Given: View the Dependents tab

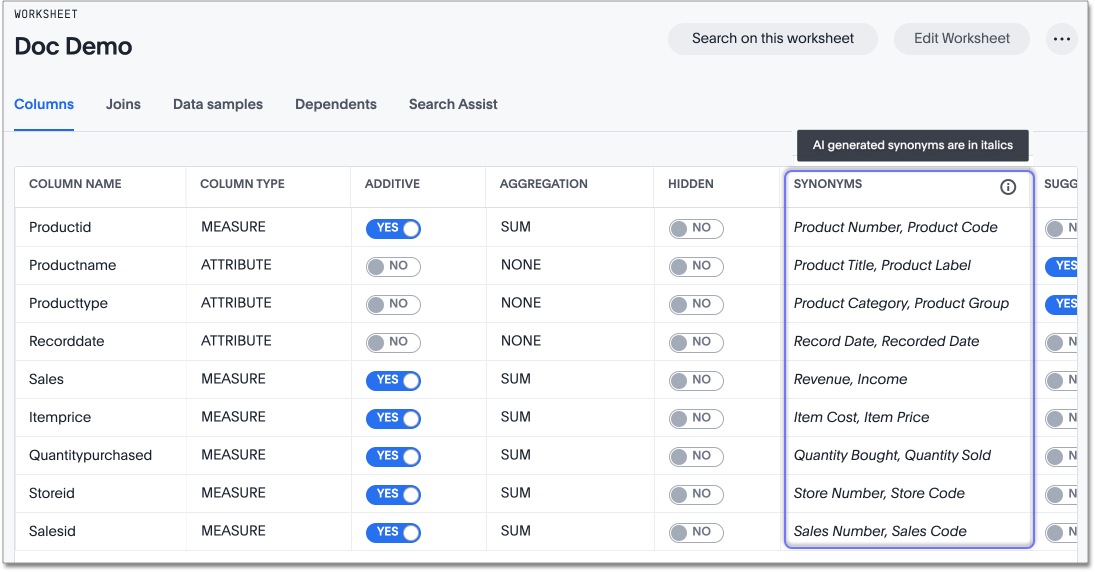Looking at the screenshot, I should click(x=336, y=104).
